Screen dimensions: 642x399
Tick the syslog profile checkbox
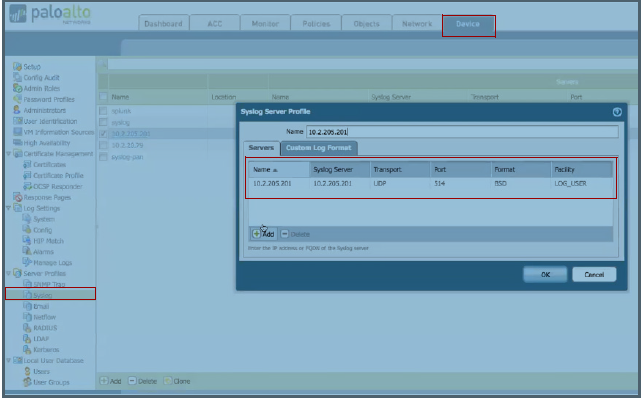click(103, 122)
